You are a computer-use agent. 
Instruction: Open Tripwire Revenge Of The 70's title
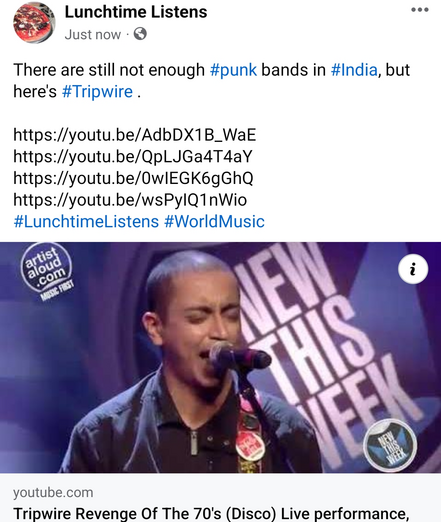[211, 513]
